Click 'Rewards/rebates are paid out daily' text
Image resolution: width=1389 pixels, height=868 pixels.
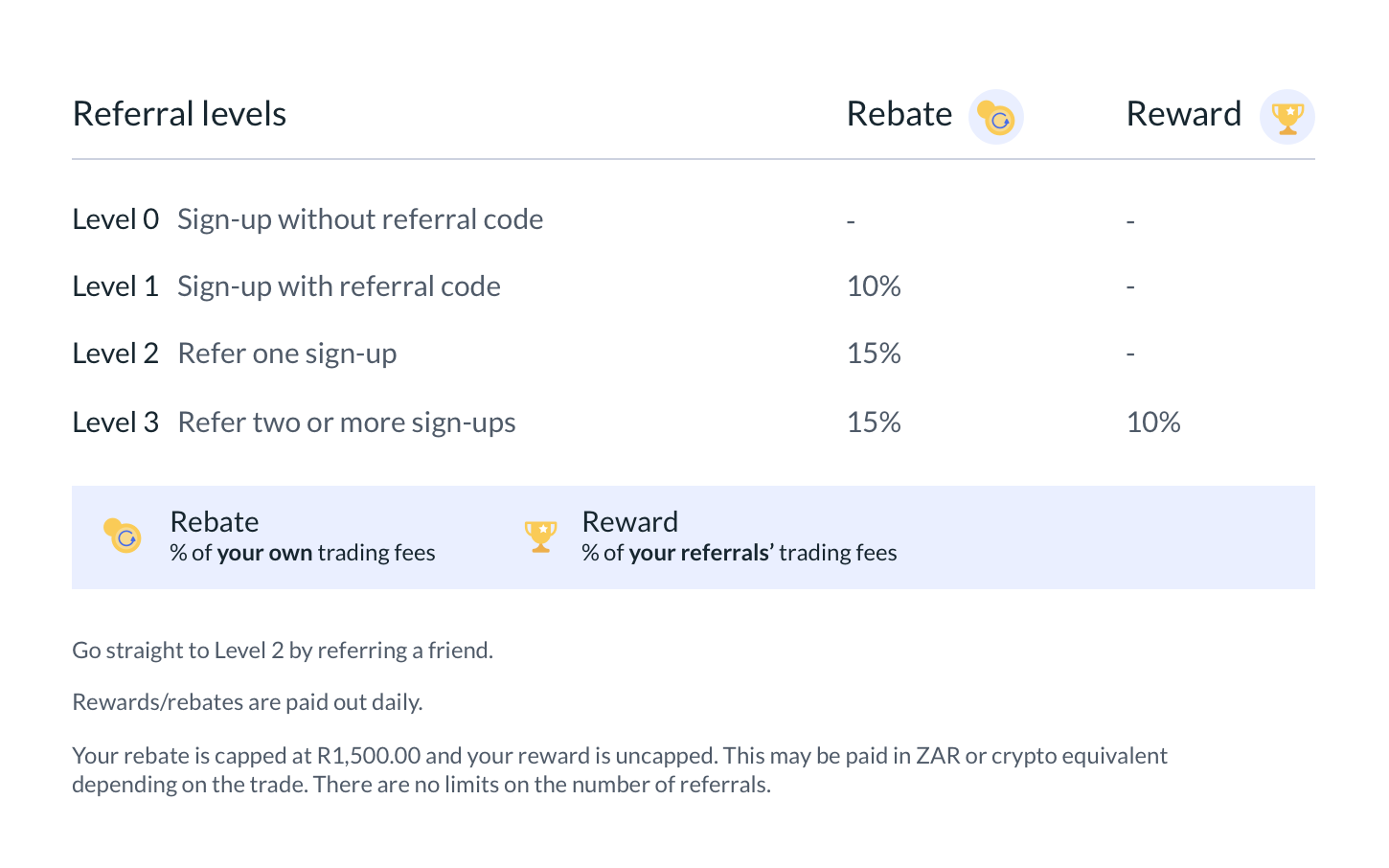coord(247,702)
